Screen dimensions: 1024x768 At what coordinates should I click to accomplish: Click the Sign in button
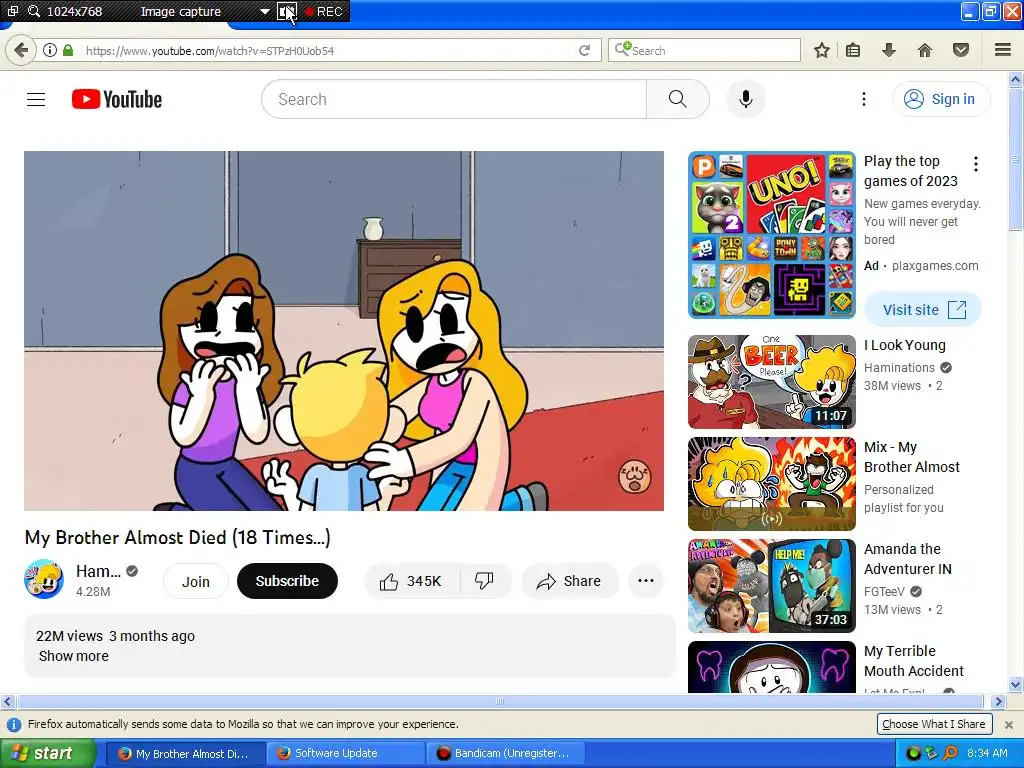[x=941, y=99]
